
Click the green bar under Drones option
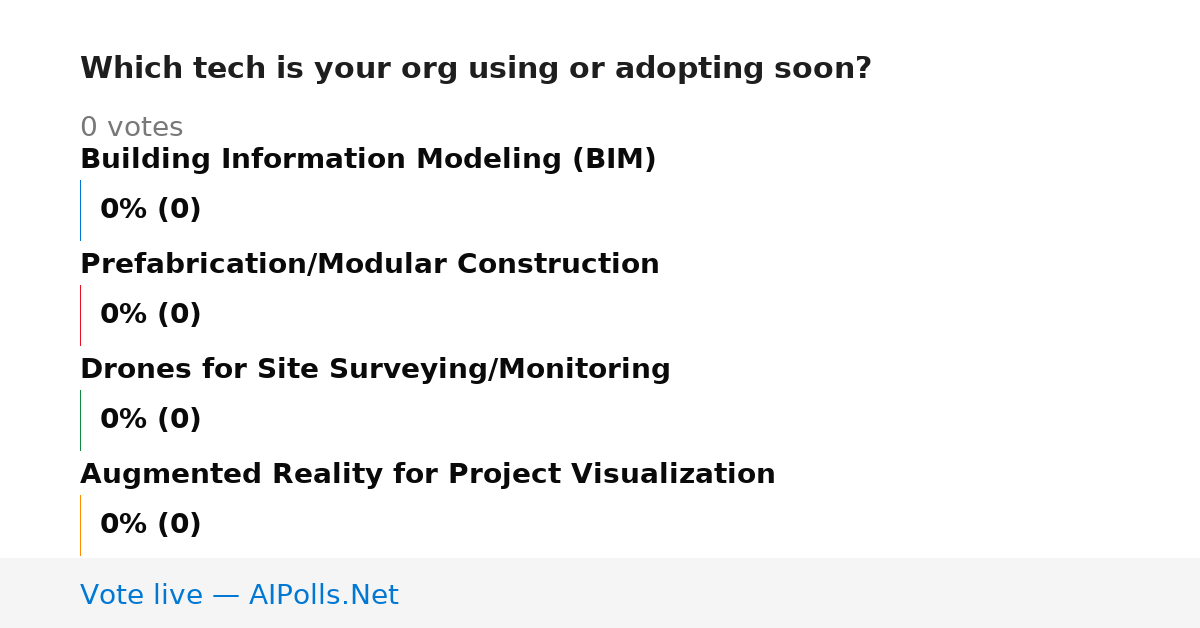(x=80, y=420)
